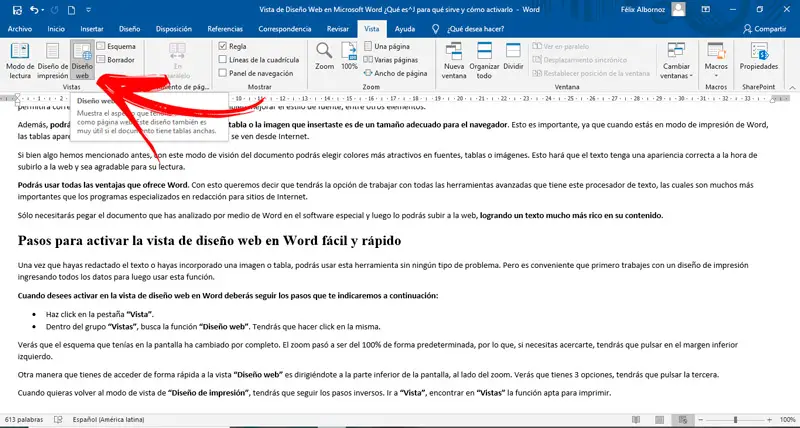Open the Disposición tab
The image size is (800, 428).
click(174, 29)
